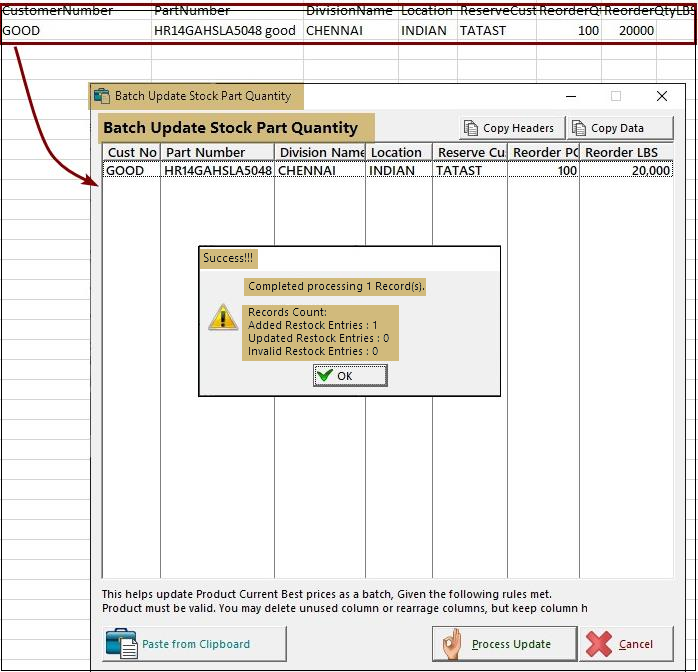Select the TATAST cell in dialog grid

click(x=470, y=170)
